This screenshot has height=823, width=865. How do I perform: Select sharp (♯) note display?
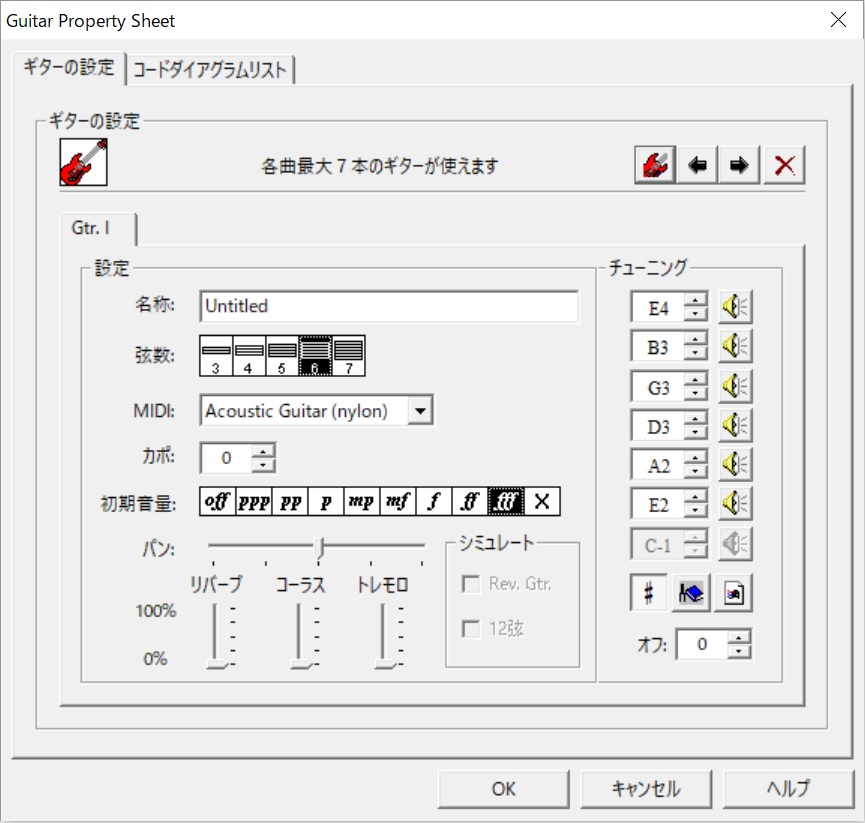coord(647,592)
